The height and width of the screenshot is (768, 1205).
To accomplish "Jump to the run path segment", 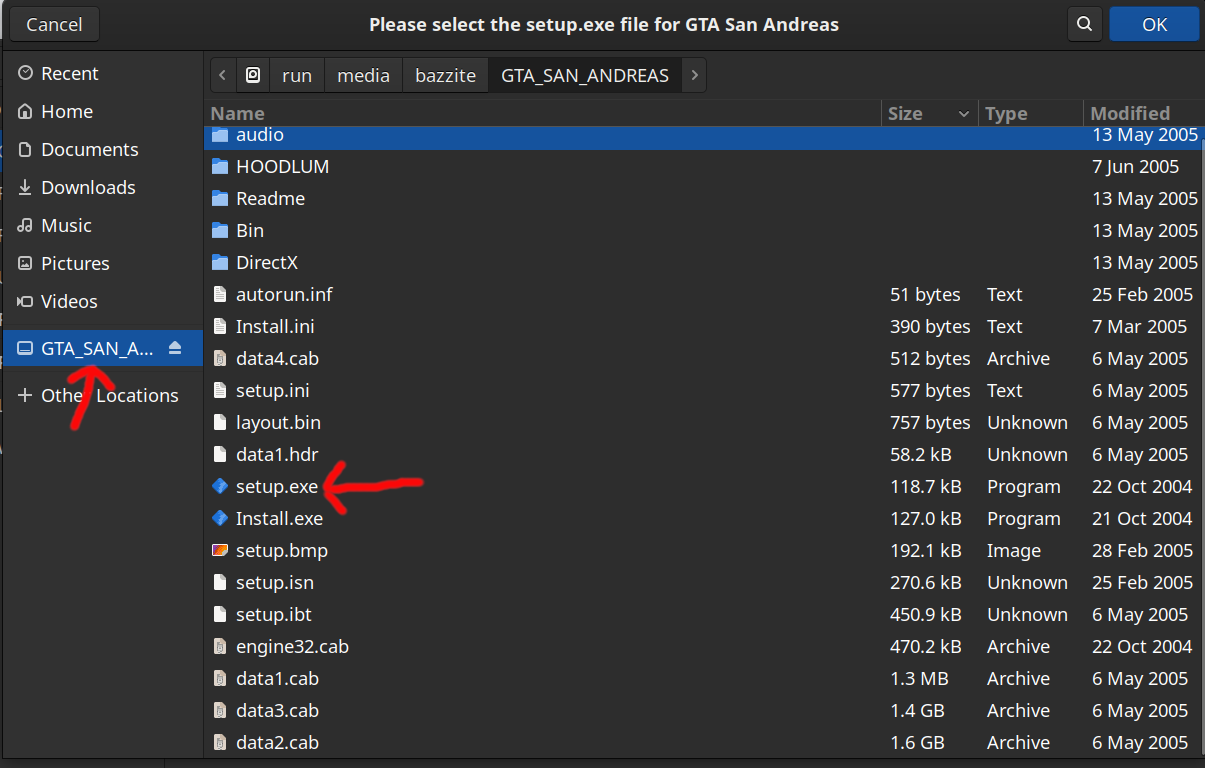I will tap(297, 75).
